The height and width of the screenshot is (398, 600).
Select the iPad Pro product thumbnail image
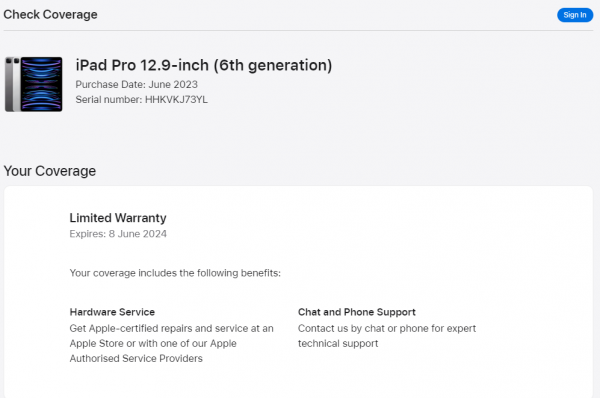point(34,84)
